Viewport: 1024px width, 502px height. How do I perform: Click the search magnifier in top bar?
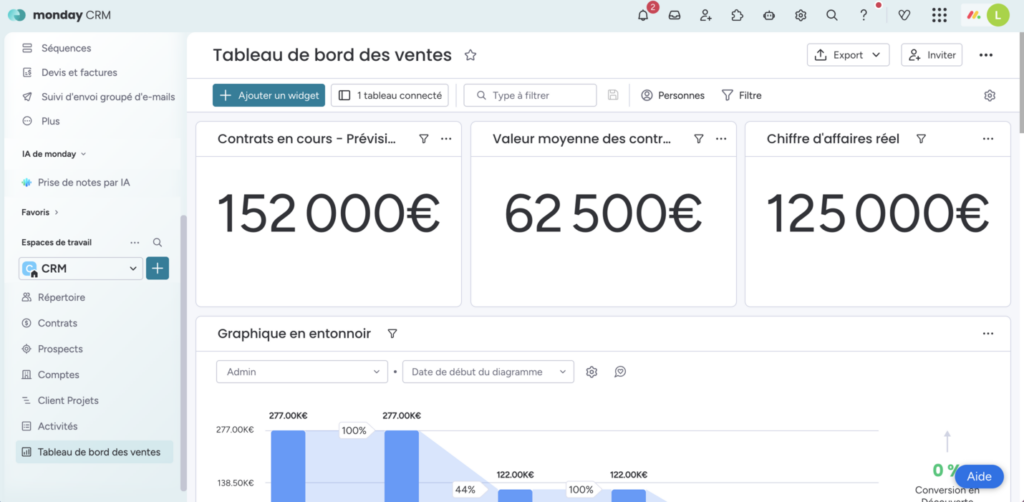(x=832, y=15)
